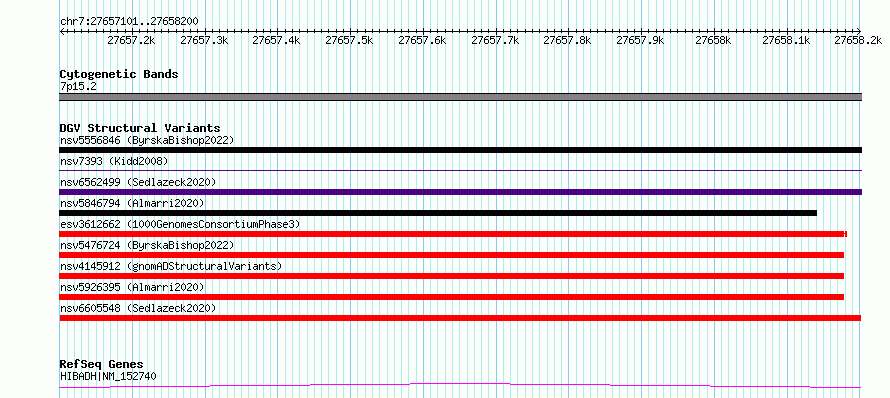Click the chr7:27657101..27658200 region label
Image resolution: width=890 pixels, height=398 pixels.
point(129,21)
